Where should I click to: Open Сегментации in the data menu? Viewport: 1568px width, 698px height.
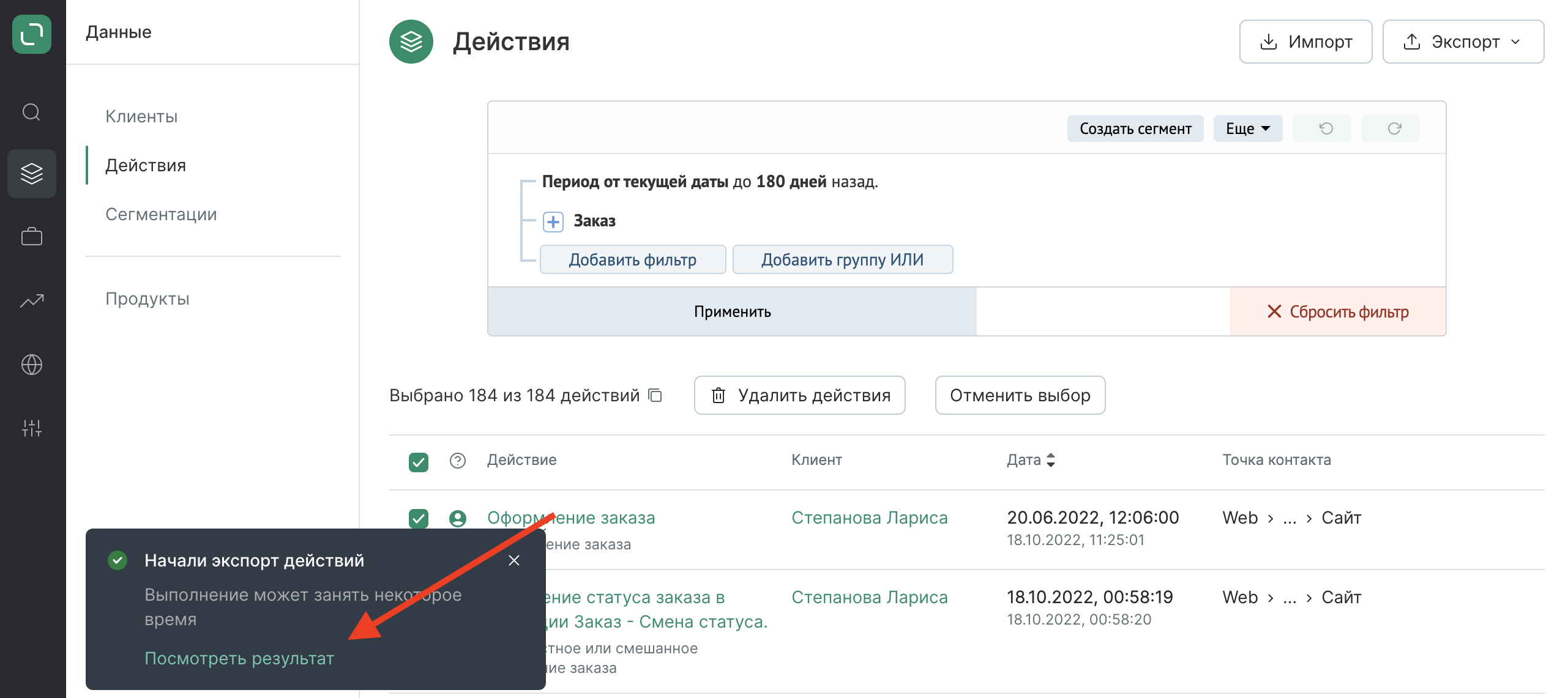click(x=161, y=214)
